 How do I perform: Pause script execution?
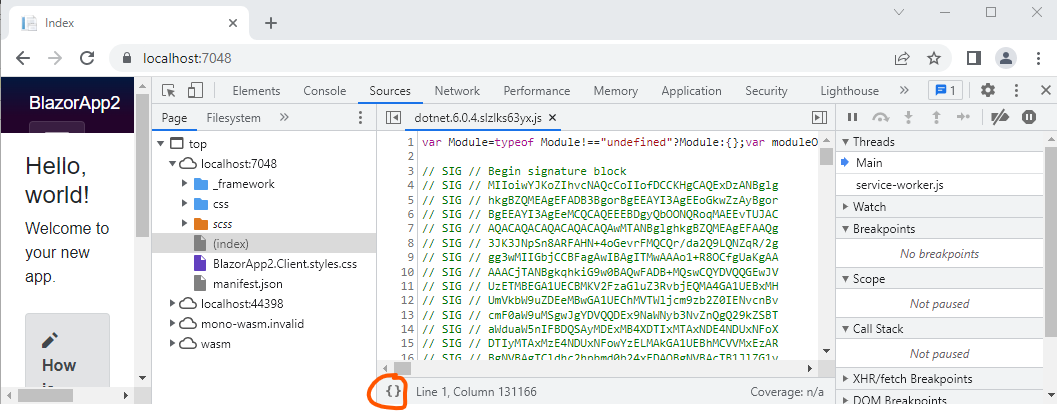pyautogui.click(x=852, y=117)
